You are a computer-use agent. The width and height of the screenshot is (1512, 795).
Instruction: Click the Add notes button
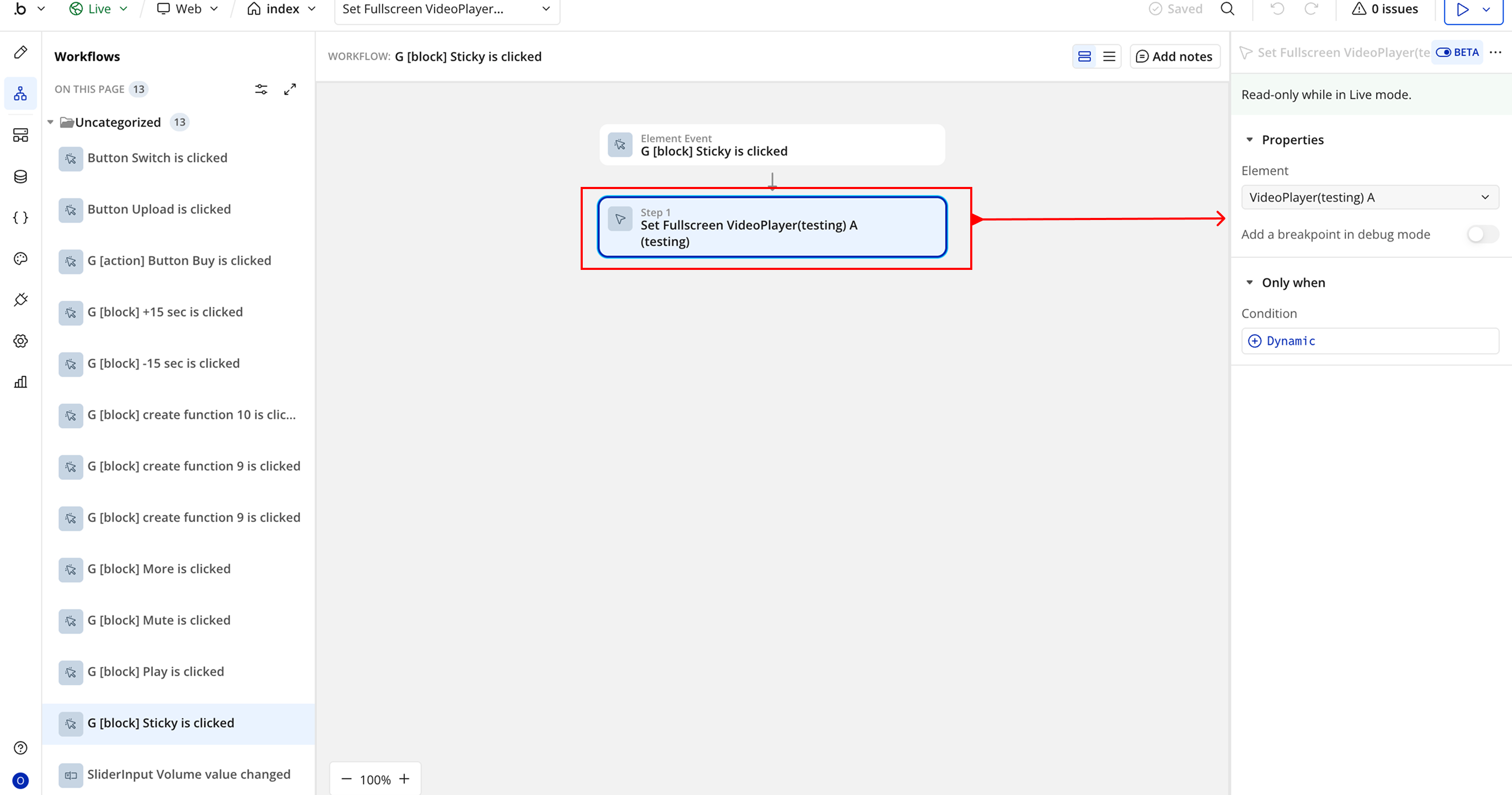pos(1174,56)
